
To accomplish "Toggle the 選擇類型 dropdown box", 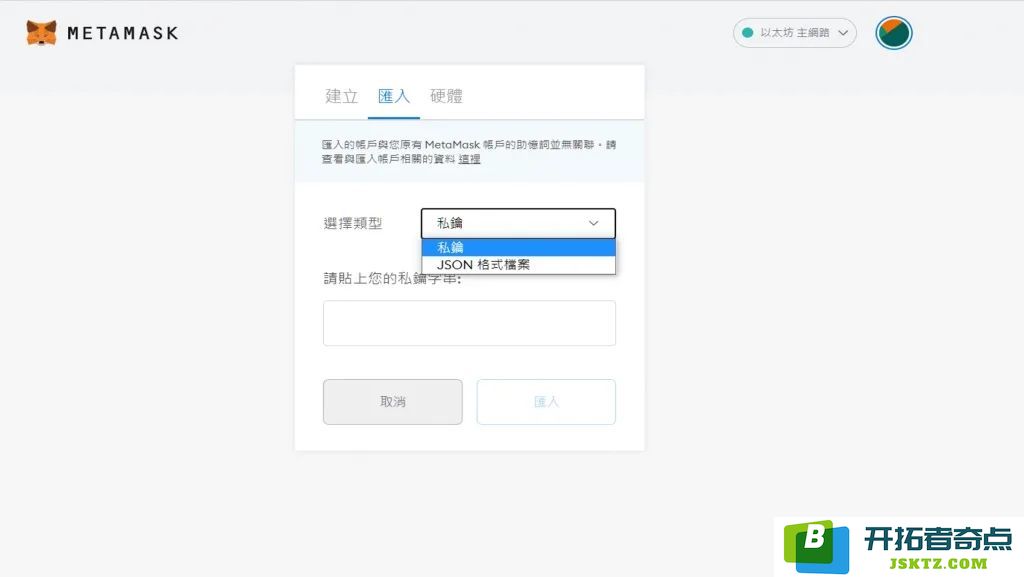I will coord(518,223).
